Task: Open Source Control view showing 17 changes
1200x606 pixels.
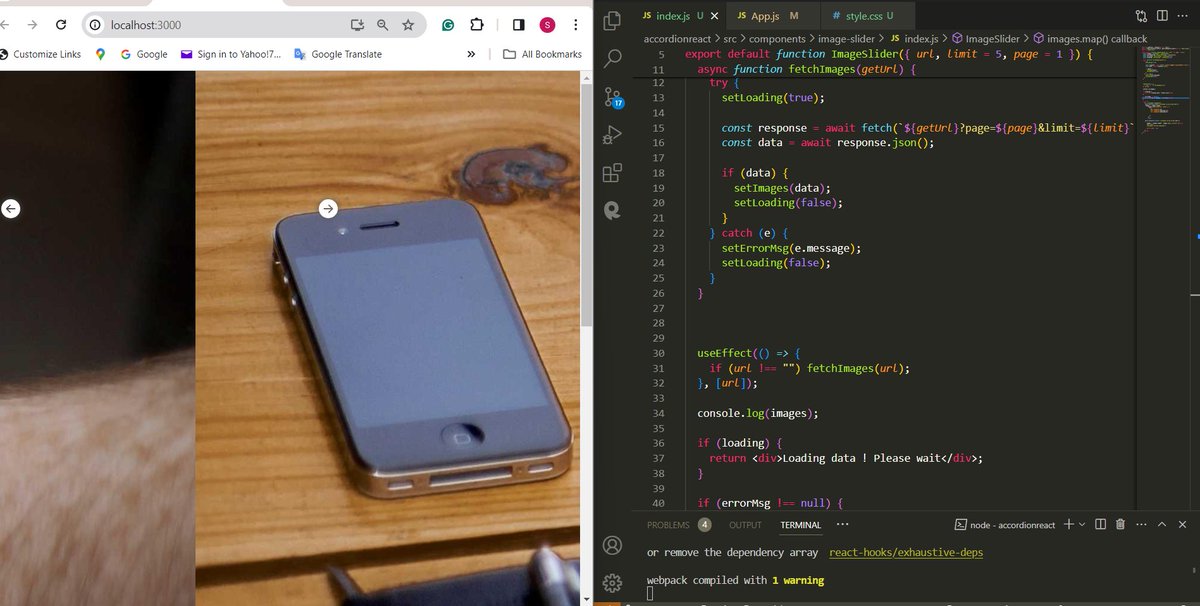Action: 612,97
